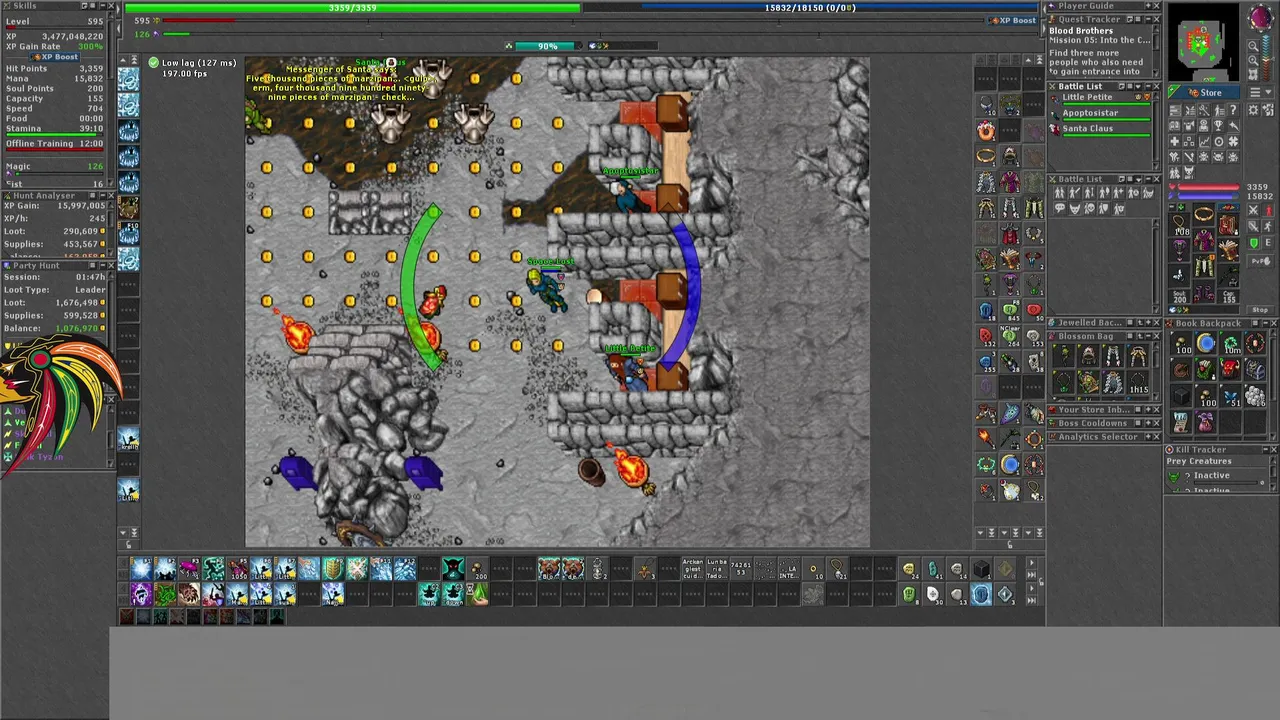Open the chart analytics icon in sidebar grid

(1204, 141)
